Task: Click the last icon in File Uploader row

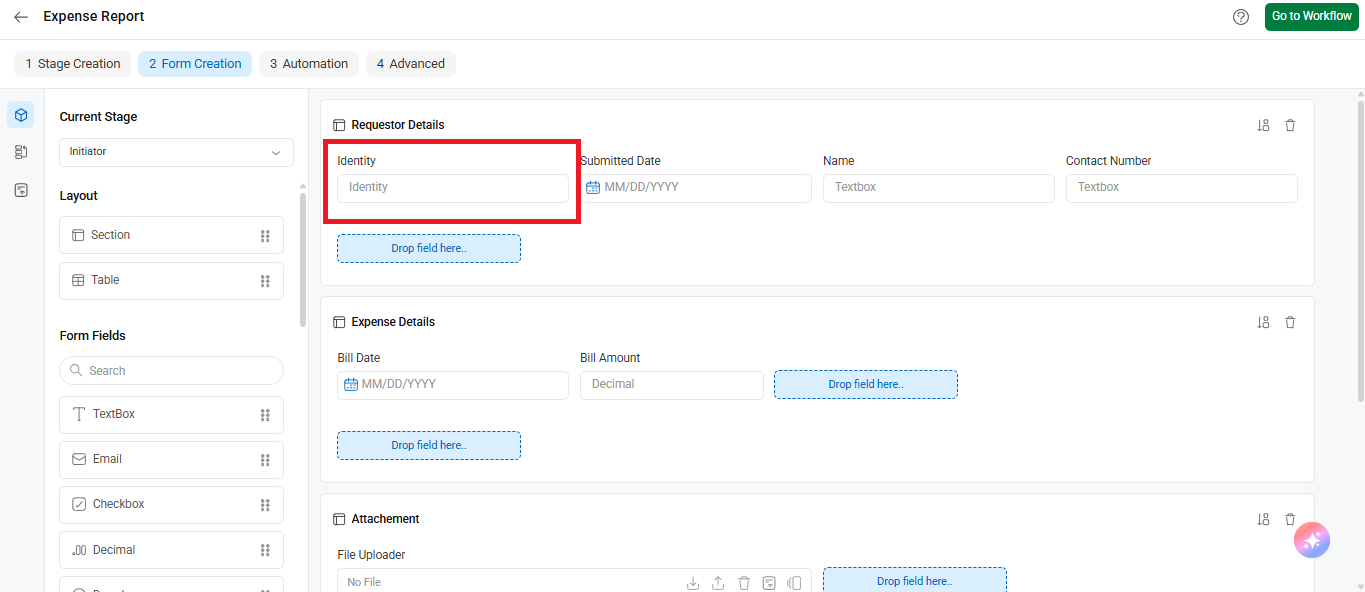Action: [794, 583]
